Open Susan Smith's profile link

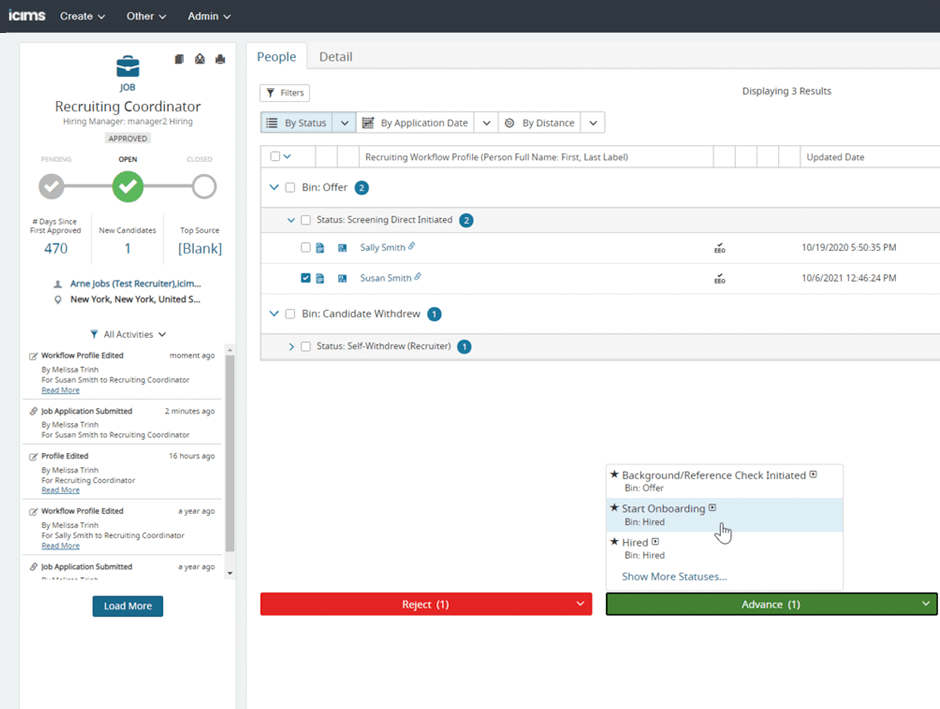point(385,278)
